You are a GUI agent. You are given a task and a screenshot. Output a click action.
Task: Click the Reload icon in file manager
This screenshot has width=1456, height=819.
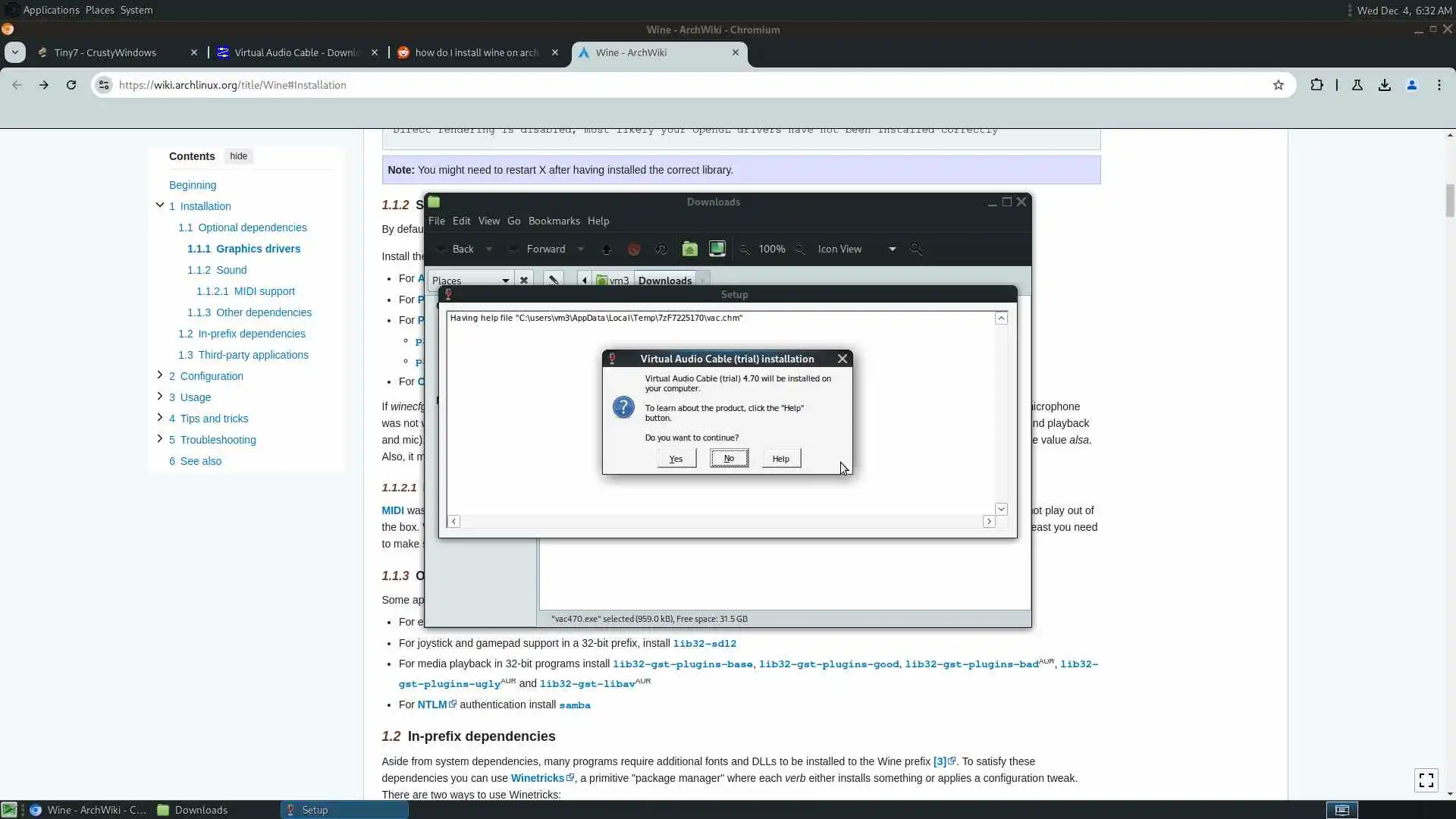point(661,249)
